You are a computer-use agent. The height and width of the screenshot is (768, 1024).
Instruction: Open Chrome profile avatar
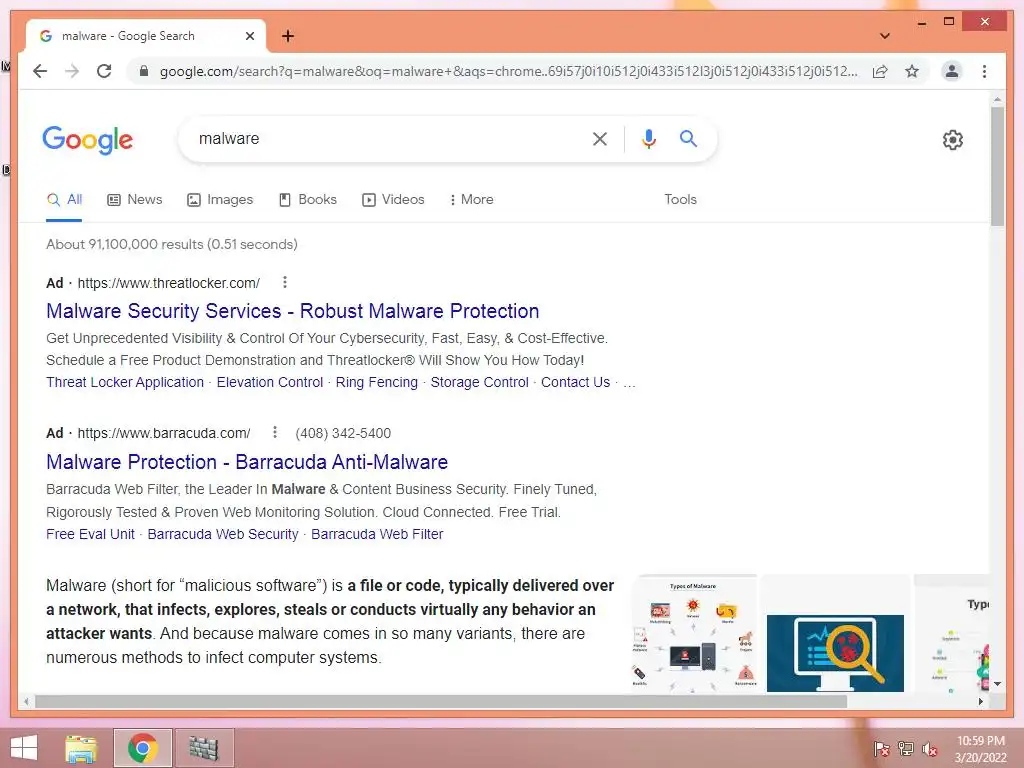coord(952,71)
